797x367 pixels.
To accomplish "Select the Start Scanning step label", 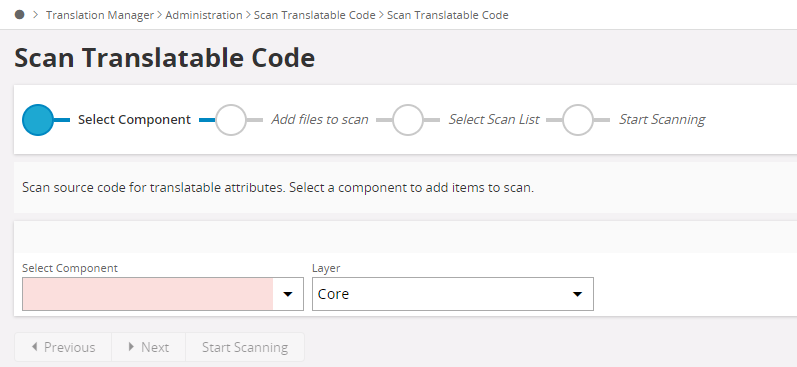I will tap(662, 120).
